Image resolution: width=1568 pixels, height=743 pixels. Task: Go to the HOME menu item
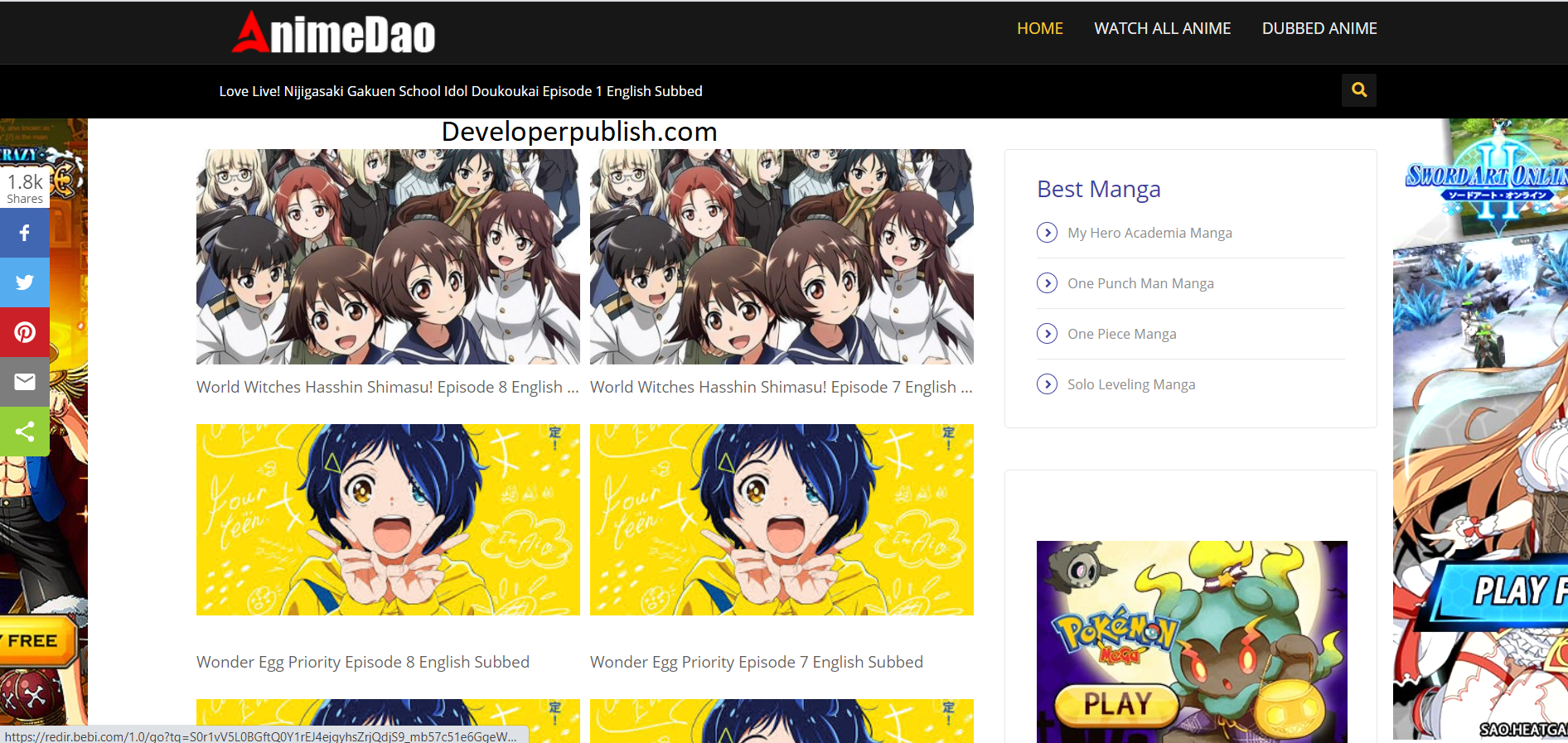(x=1040, y=28)
